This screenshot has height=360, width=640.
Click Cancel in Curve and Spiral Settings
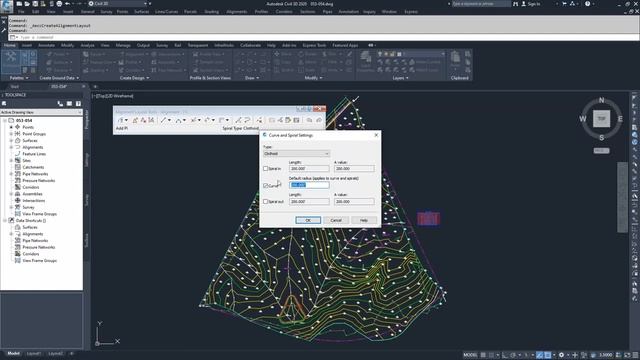coord(336,220)
